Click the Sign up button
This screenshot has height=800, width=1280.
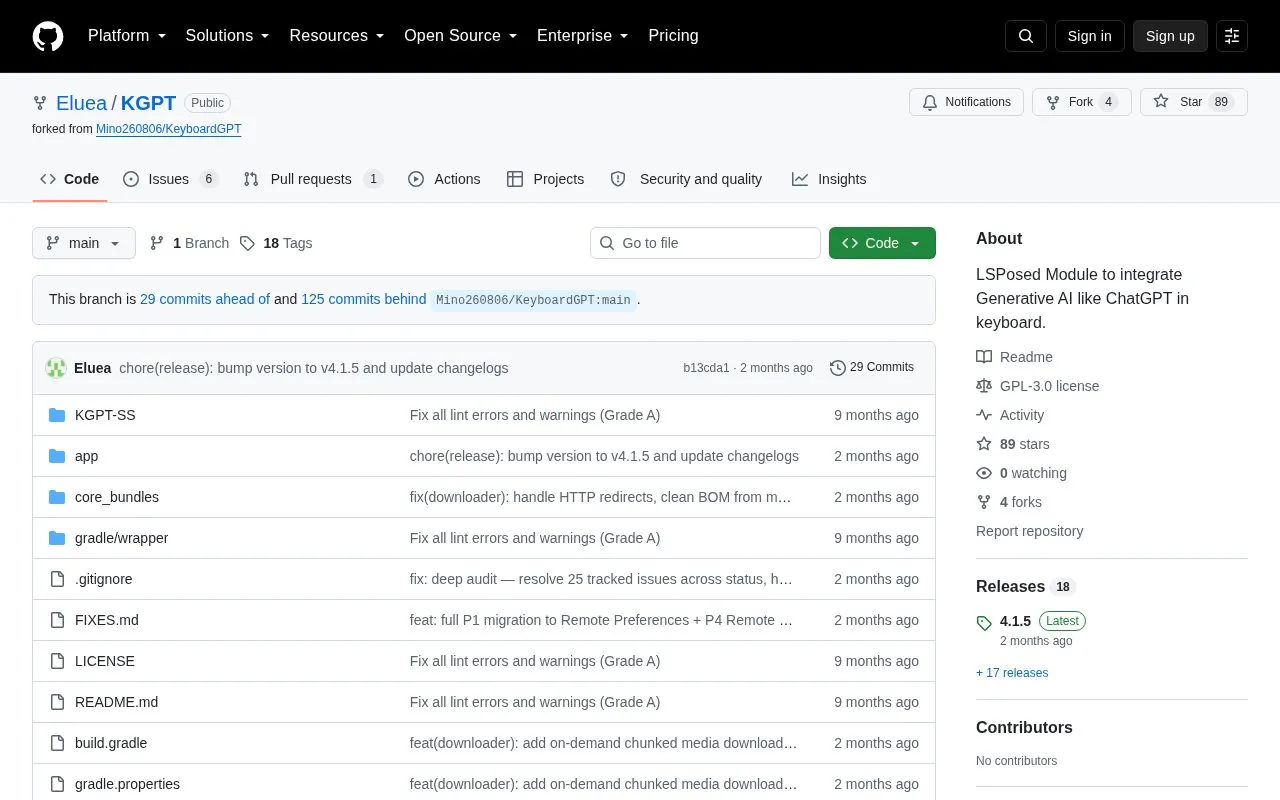click(1170, 36)
